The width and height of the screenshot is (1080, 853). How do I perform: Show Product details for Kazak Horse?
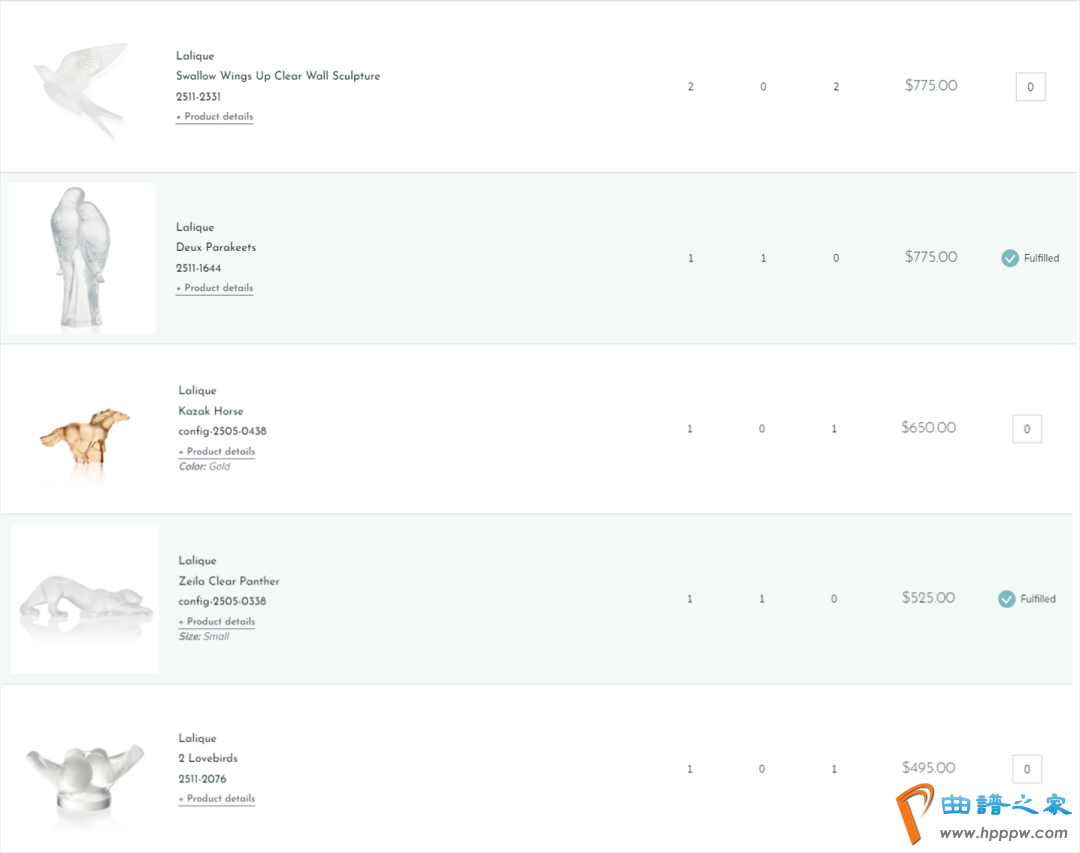click(217, 452)
